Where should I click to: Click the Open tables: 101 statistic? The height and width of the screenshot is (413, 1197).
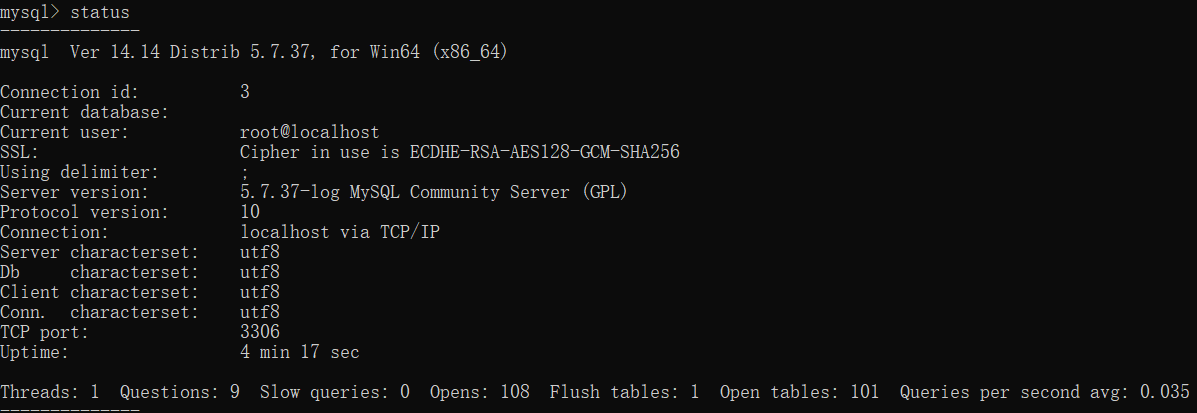click(x=799, y=392)
